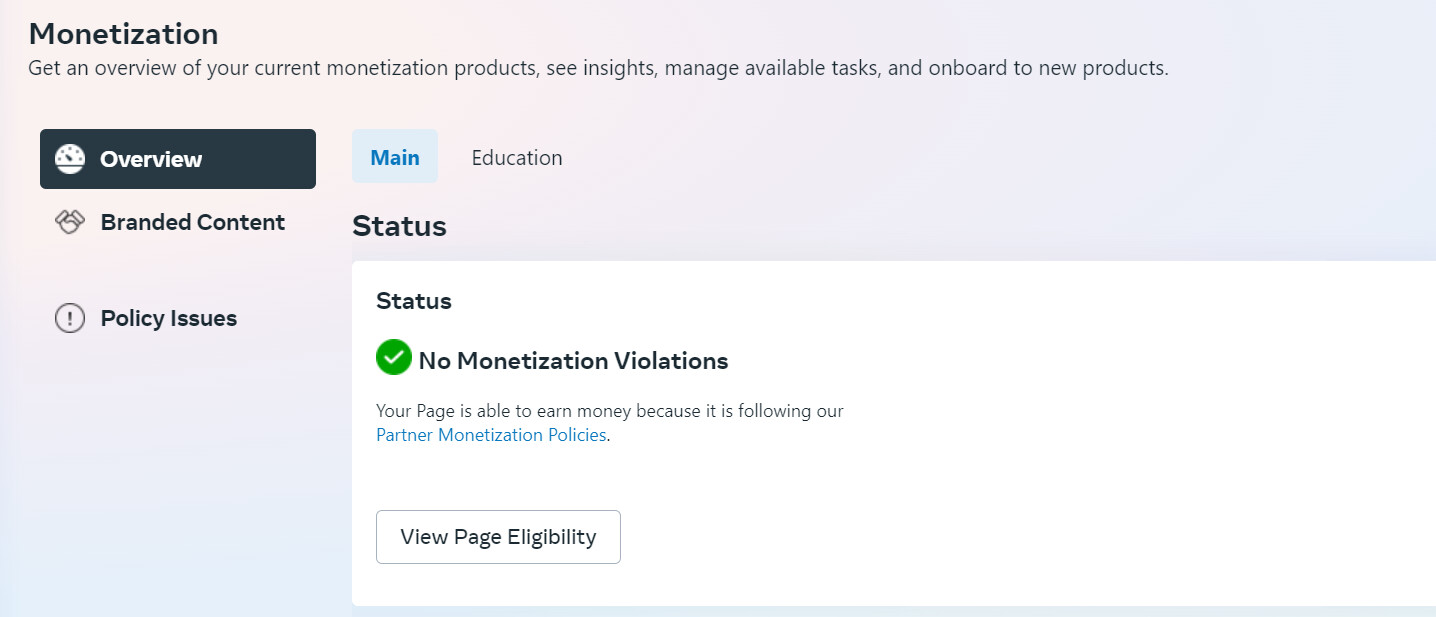Viewport: 1436px width, 617px height.
Task: Click the "Your Page is able to earn money" sentence
Action: [609, 411]
